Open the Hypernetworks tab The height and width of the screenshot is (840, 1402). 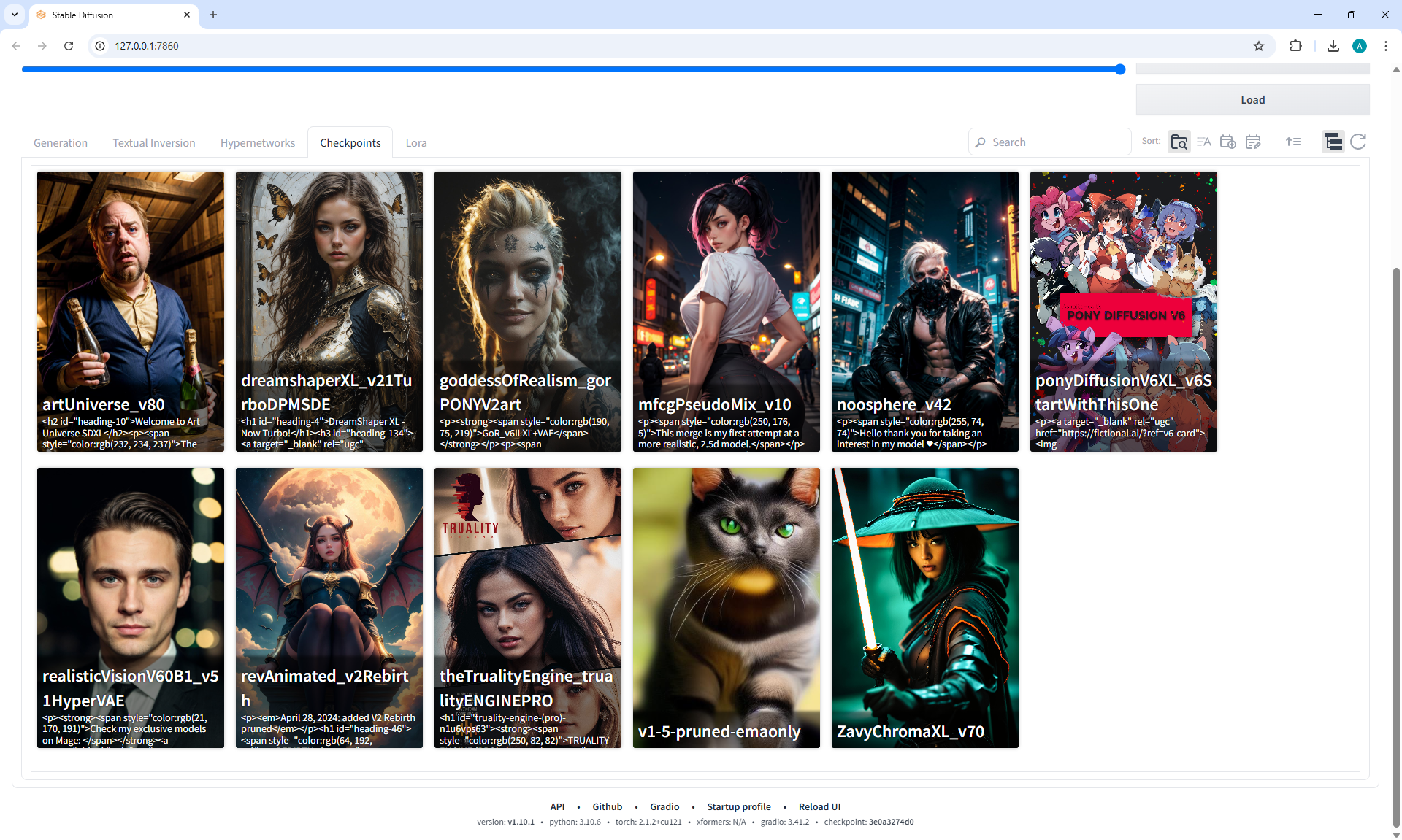(258, 143)
